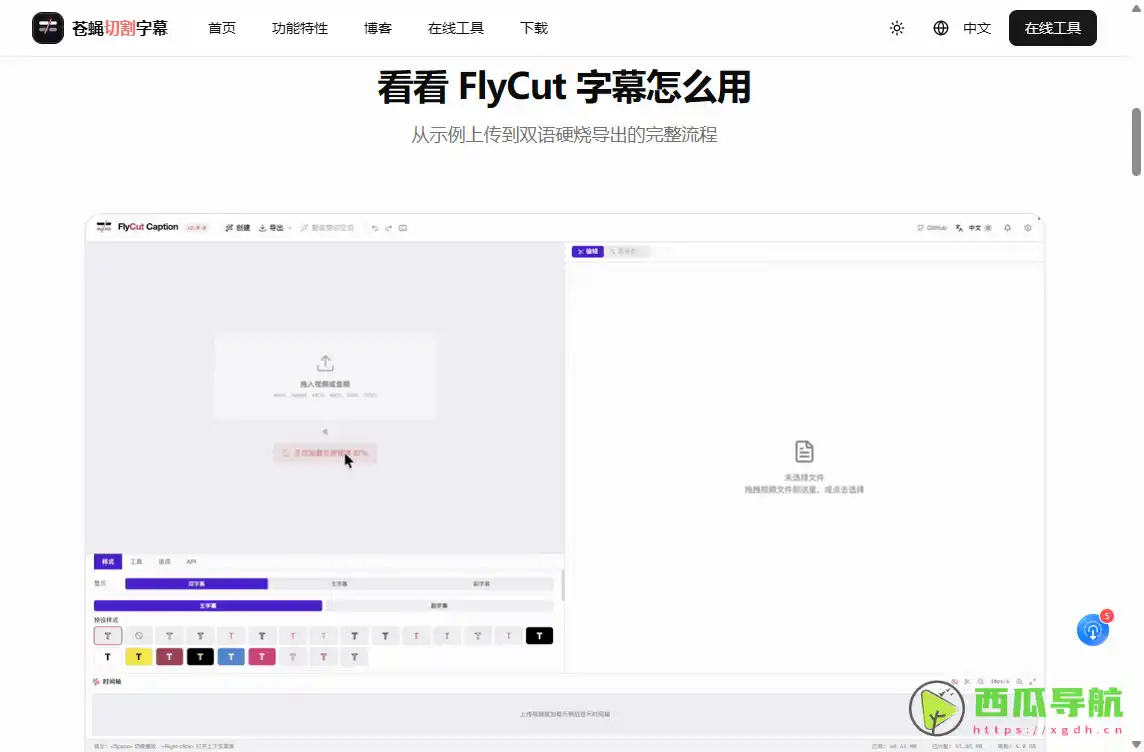This screenshot has height=752, width=1144.
Task: Open the 中文 language selector in site header
Action: [x=976, y=28]
